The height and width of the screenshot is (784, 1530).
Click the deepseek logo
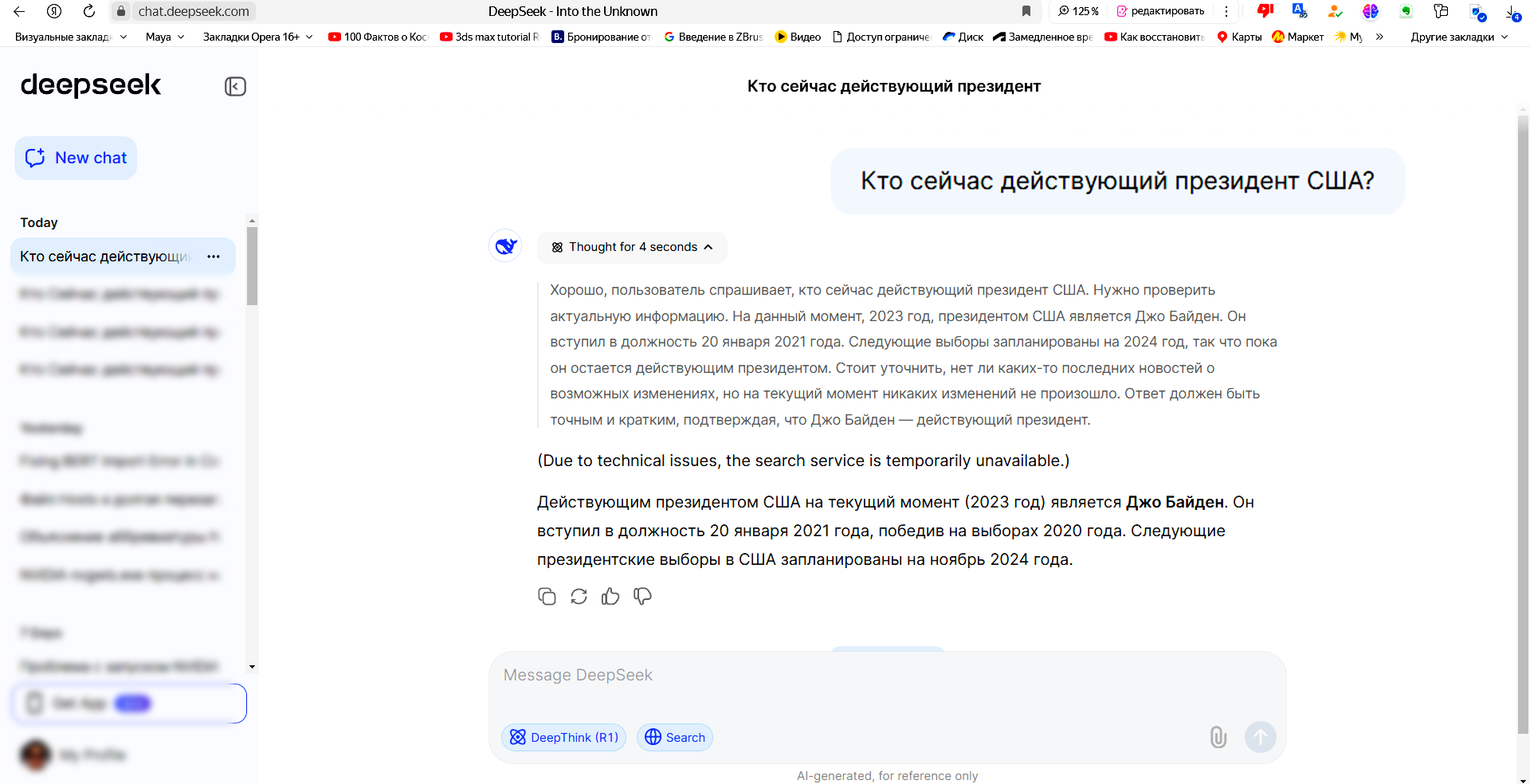tap(90, 84)
